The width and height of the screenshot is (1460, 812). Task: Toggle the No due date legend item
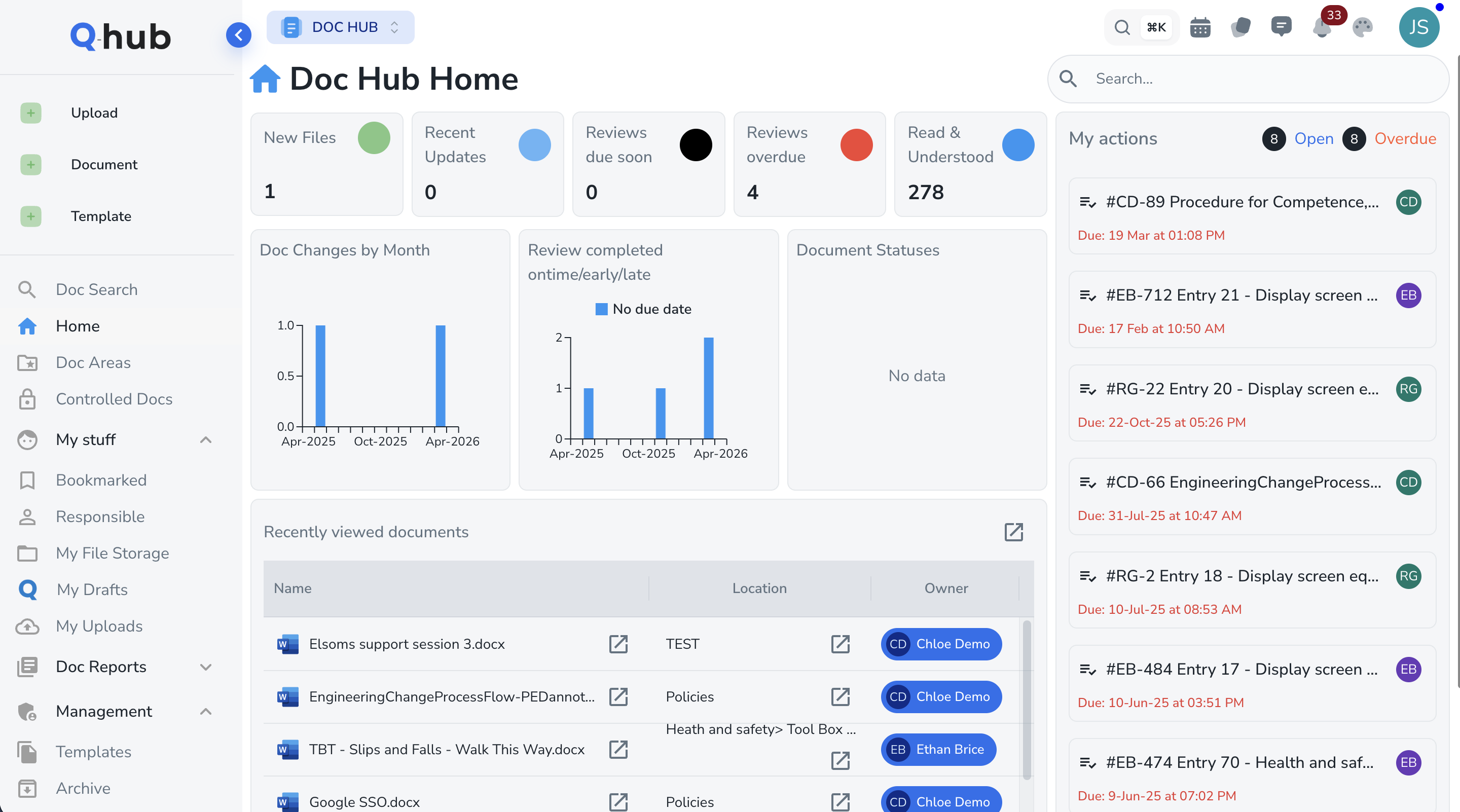coord(643,309)
